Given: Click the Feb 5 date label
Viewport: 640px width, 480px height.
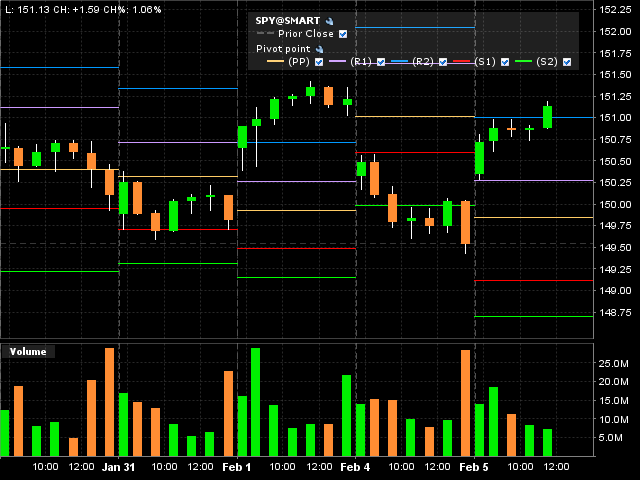Looking at the screenshot, I should [474, 467].
